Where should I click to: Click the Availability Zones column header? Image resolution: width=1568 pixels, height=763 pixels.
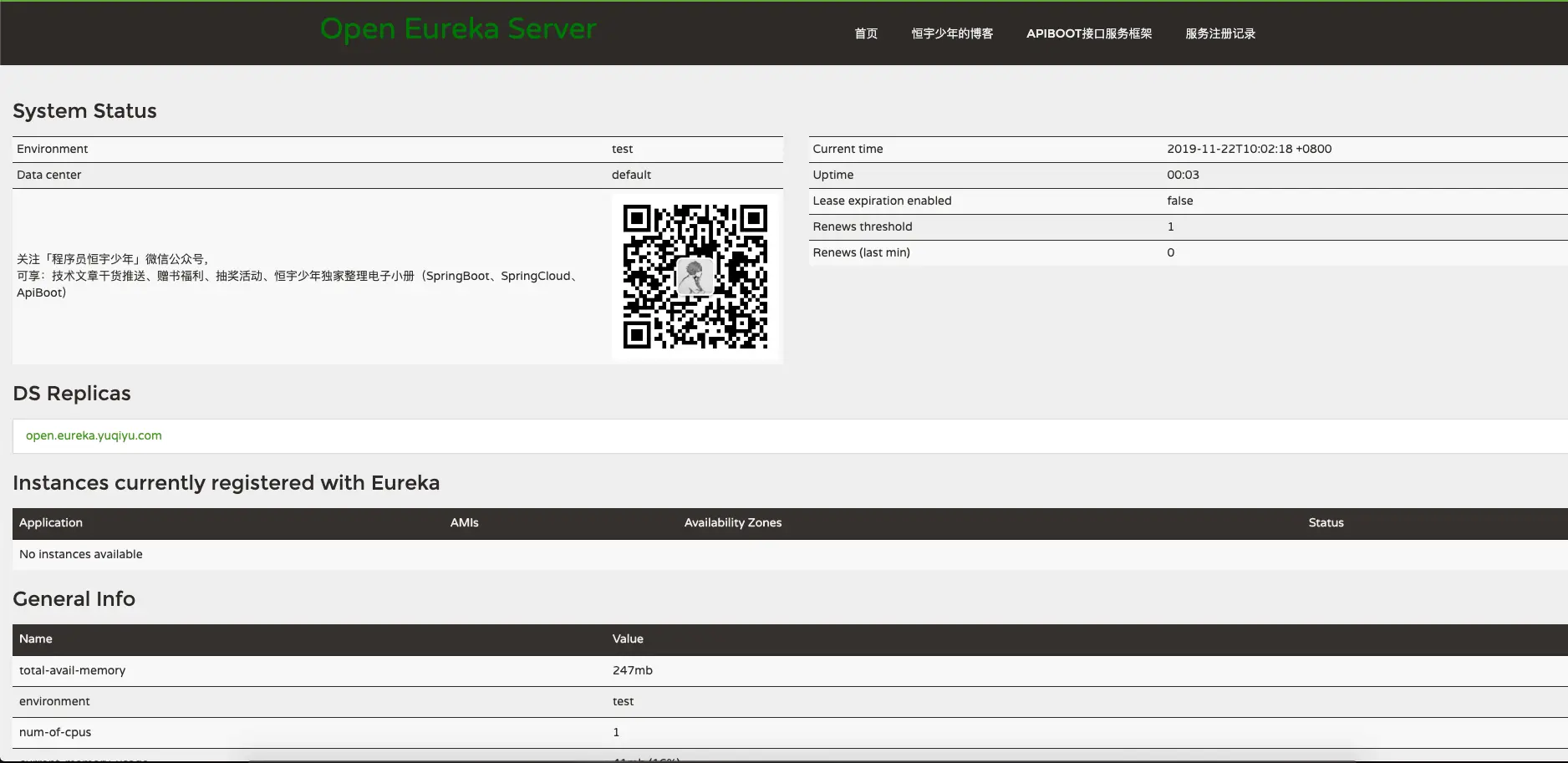point(733,522)
